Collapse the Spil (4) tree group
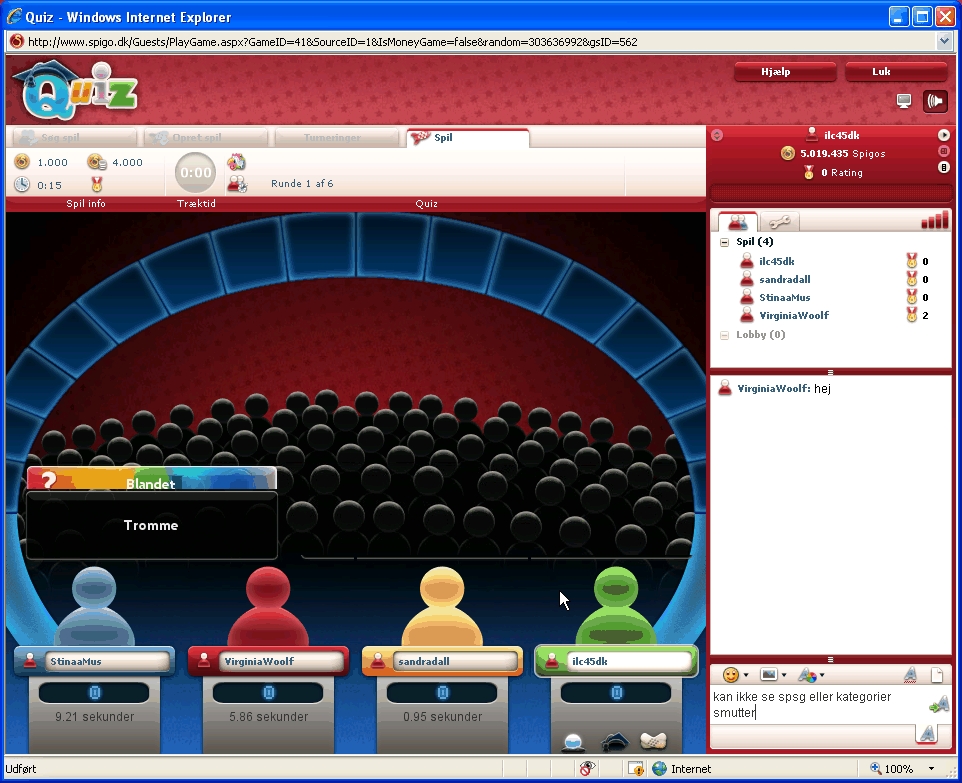 pyautogui.click(x=724, y=242)
